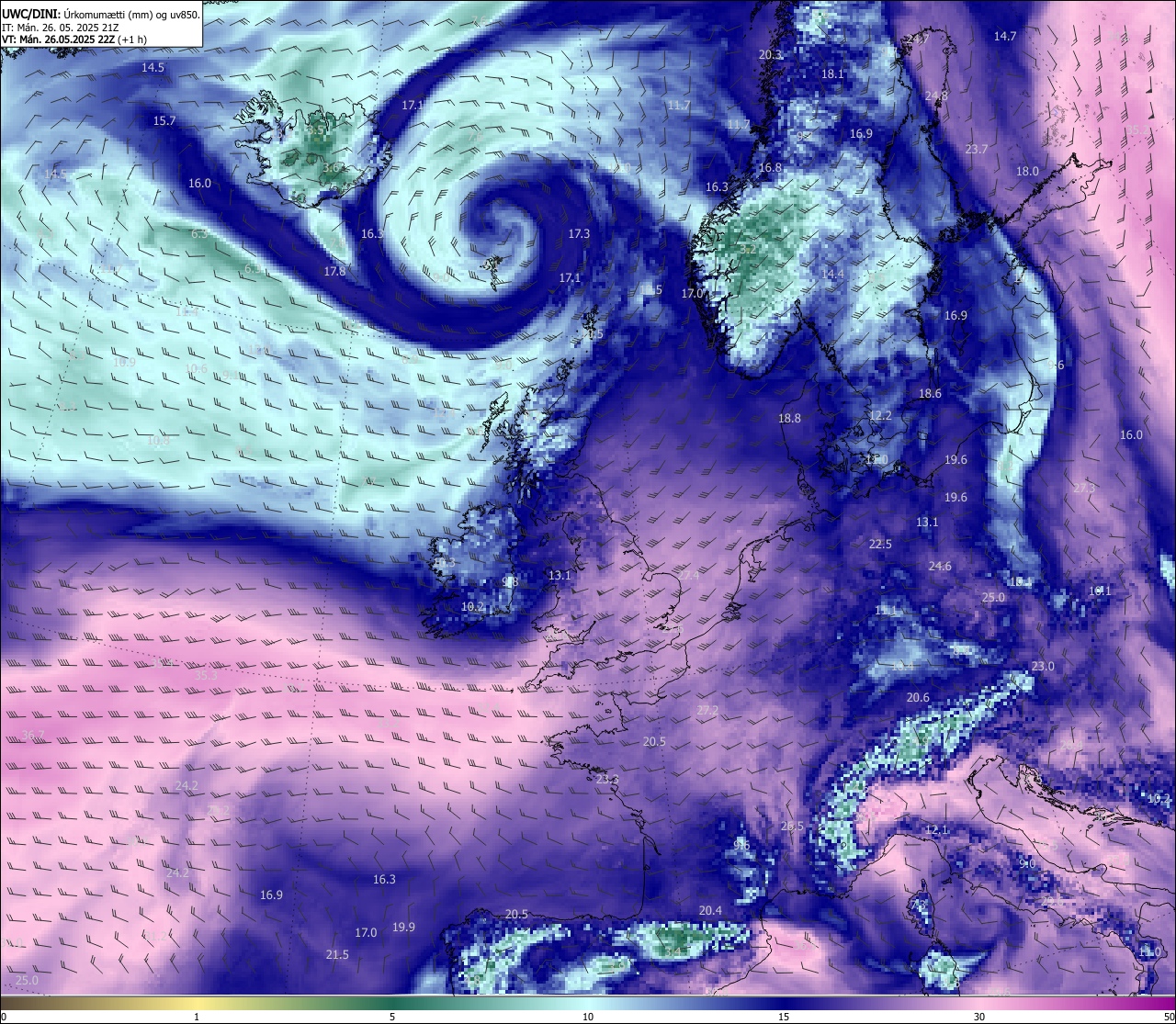
Task: Click the 27.2 value label
Action: 707,711
